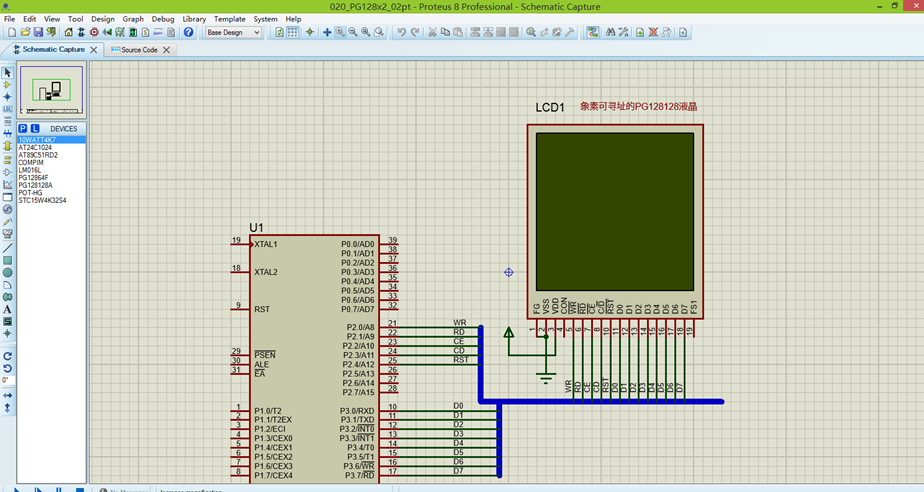Image resolution: width=924 pixels, height=492 pixels.
Task: Click P pick devices button
Action: click(22, 128)
